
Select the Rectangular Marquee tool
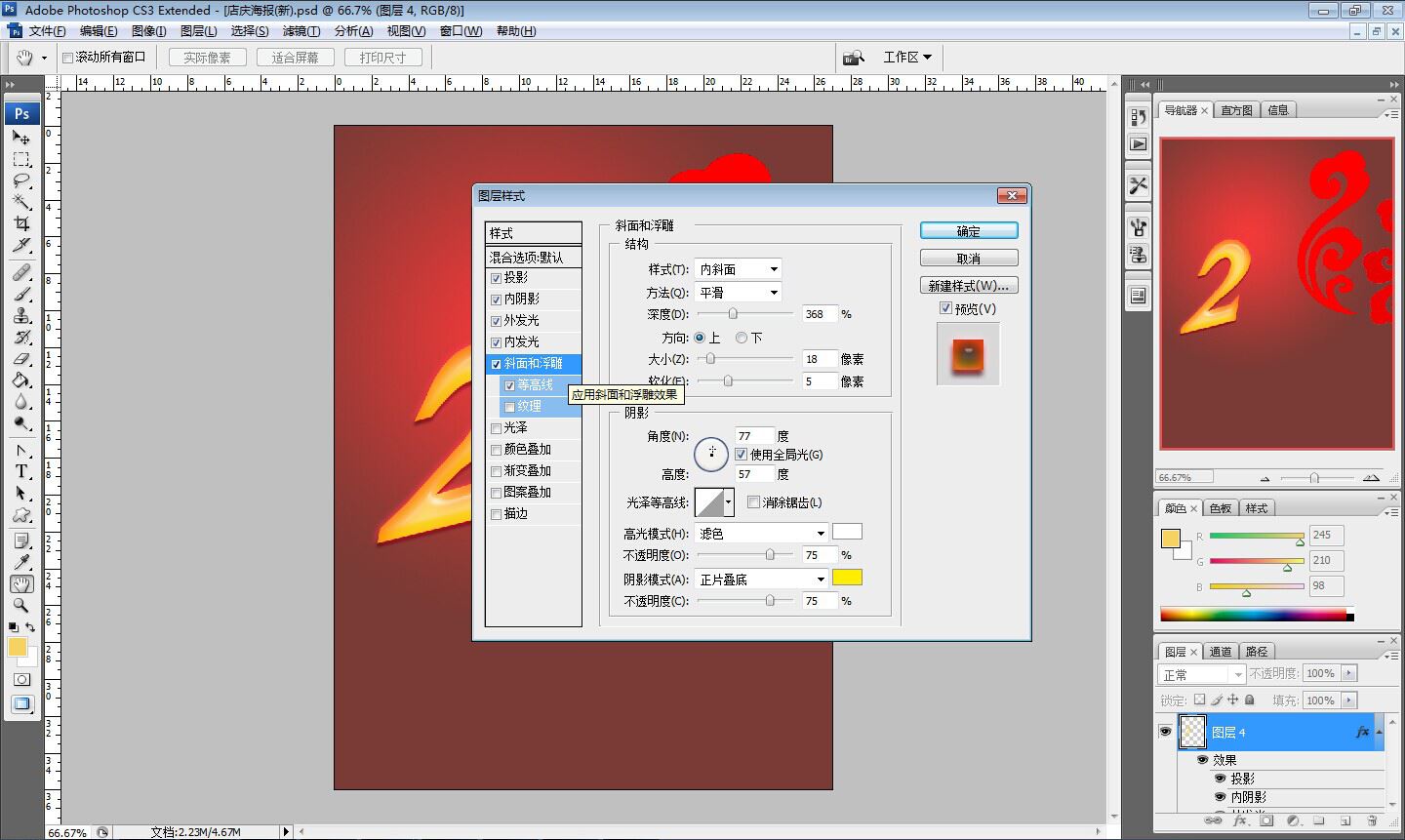(x=21, y=159)
